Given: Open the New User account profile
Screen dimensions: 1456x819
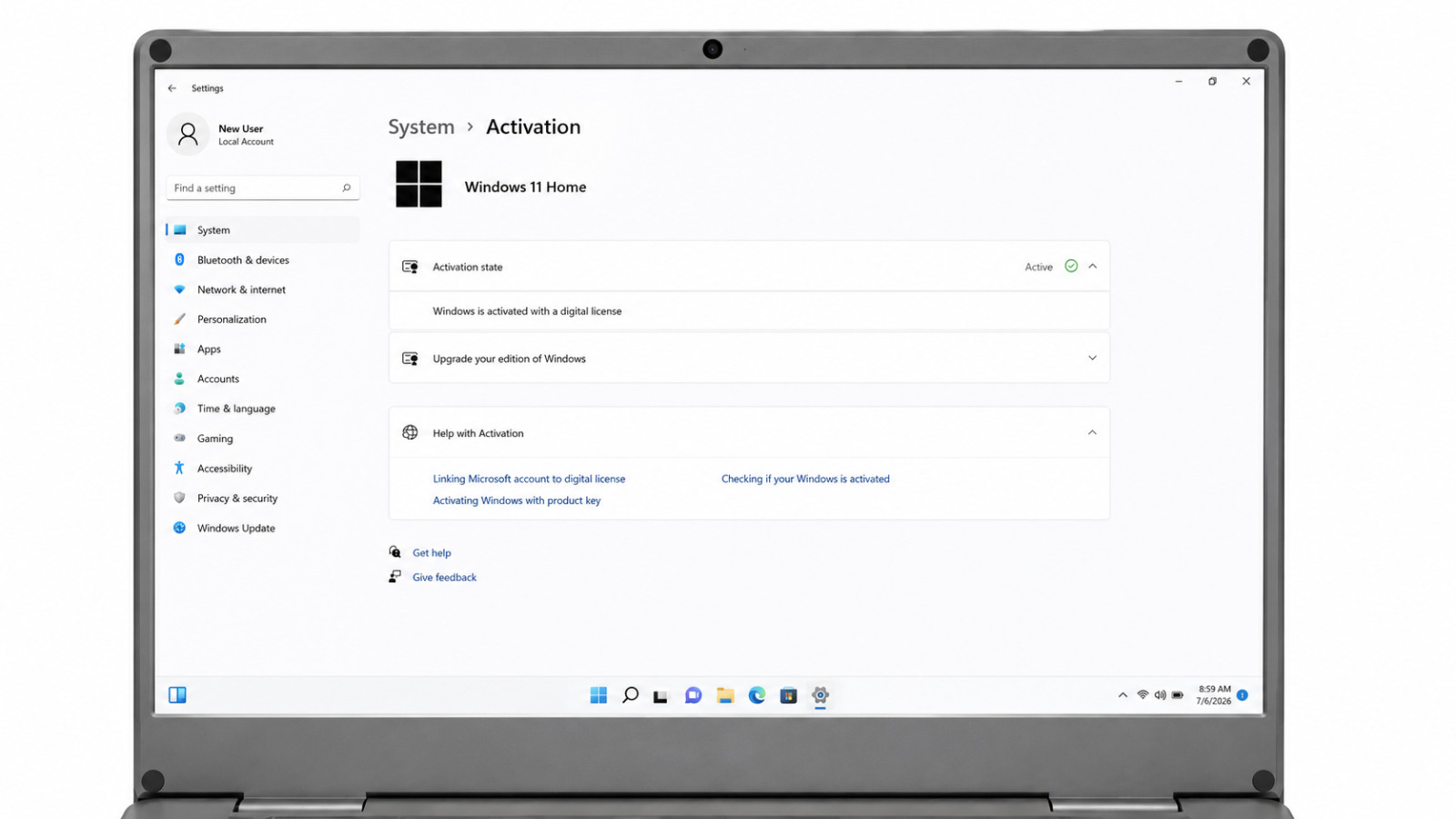Looking at the screenshot, I should tap(221, 135).
